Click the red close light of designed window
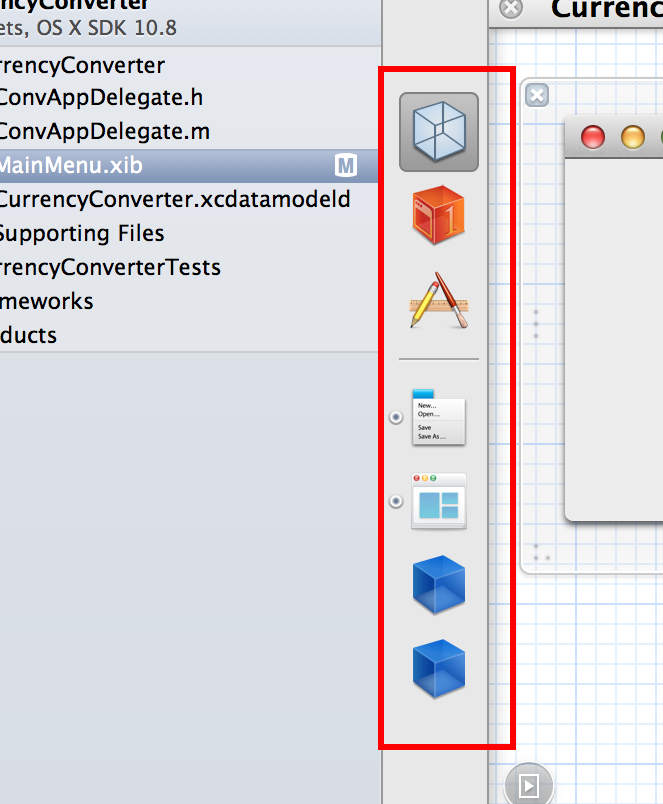The width and height of the screenshot is (663, 804). click(x=593, y=137)
